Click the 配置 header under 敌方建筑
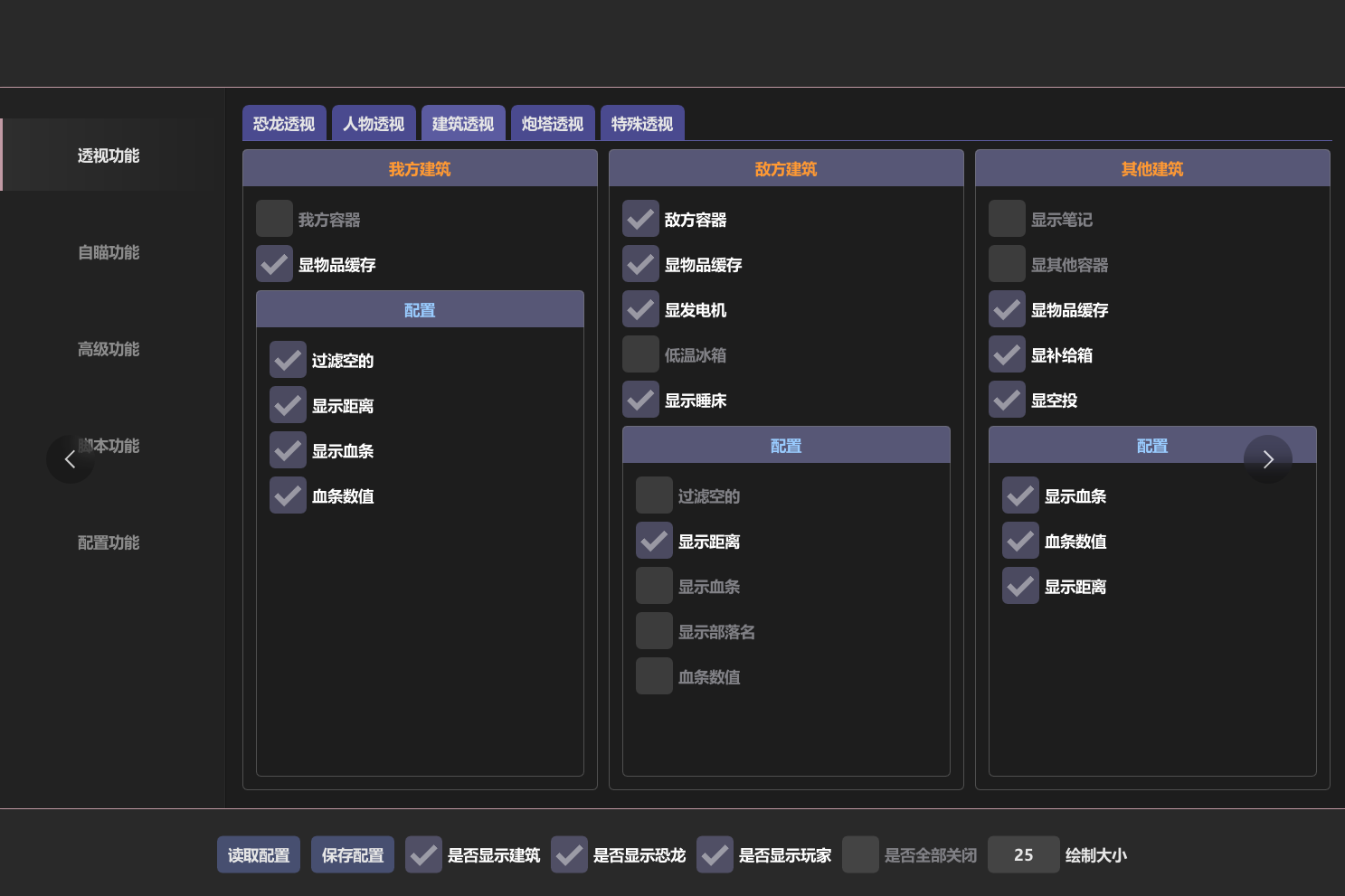1345x896 pixels. (x=786, y=445)
